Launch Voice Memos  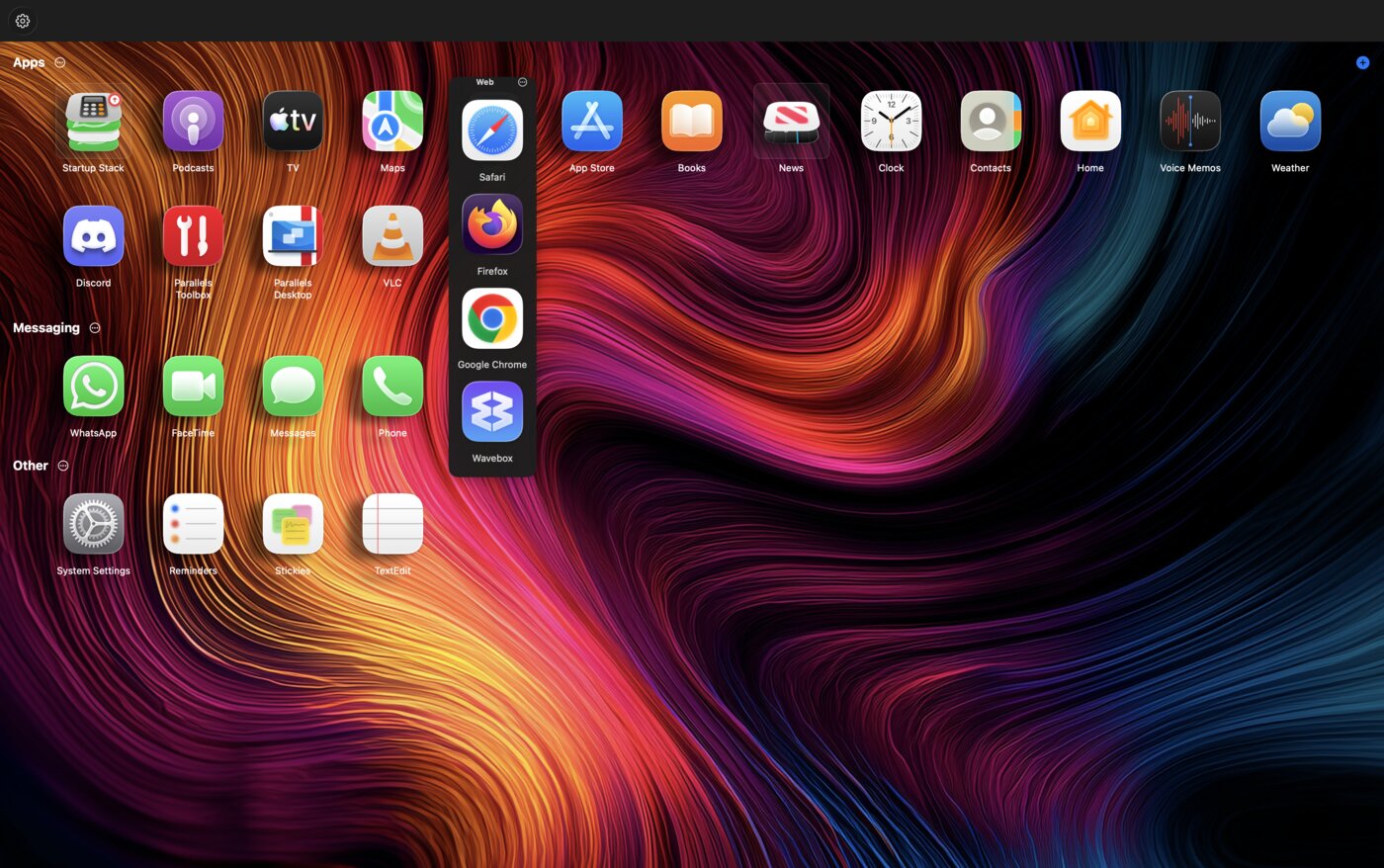click(x=1190, y=123)
